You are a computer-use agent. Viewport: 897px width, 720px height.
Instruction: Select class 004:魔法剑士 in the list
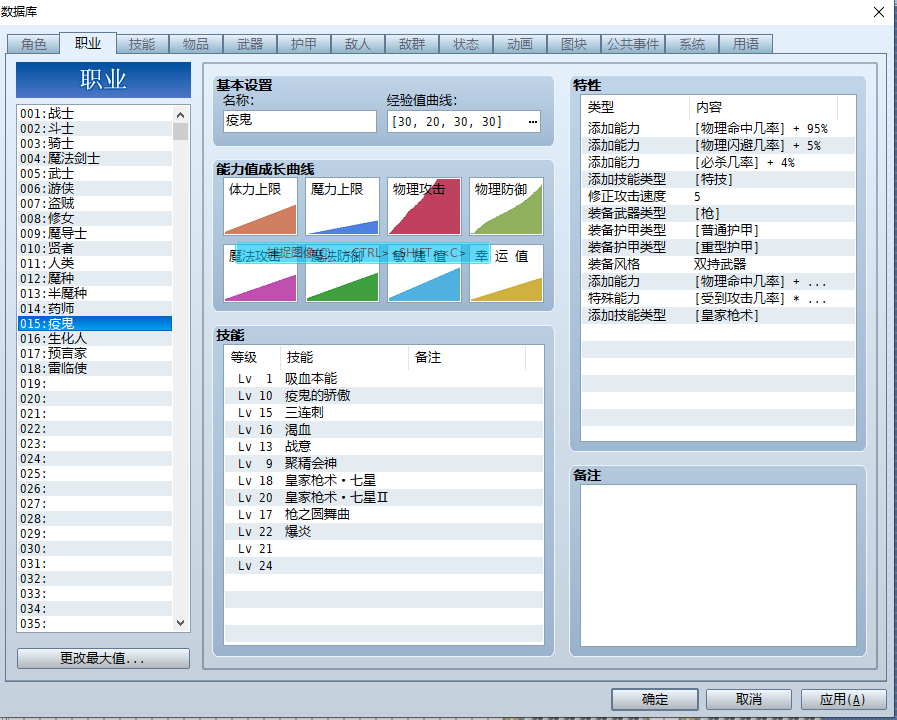click(x=95, y=158)
